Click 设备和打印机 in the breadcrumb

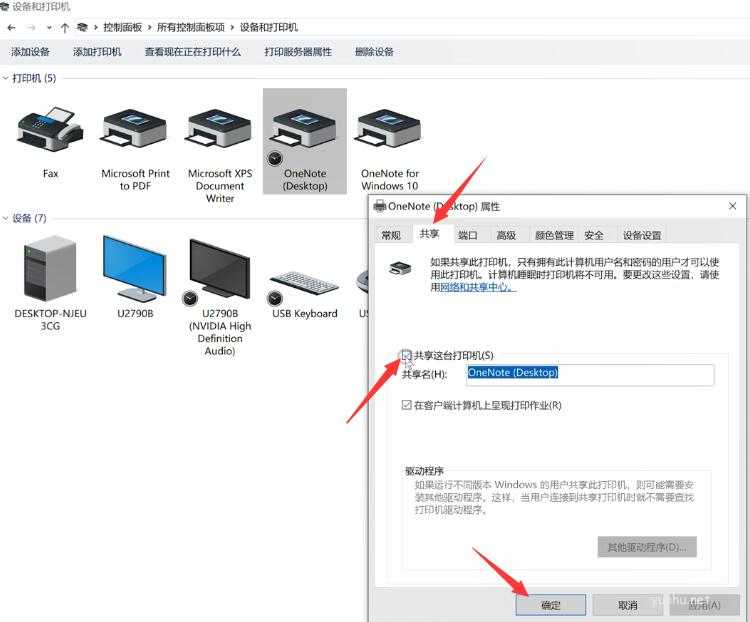[x=269, y=27]
